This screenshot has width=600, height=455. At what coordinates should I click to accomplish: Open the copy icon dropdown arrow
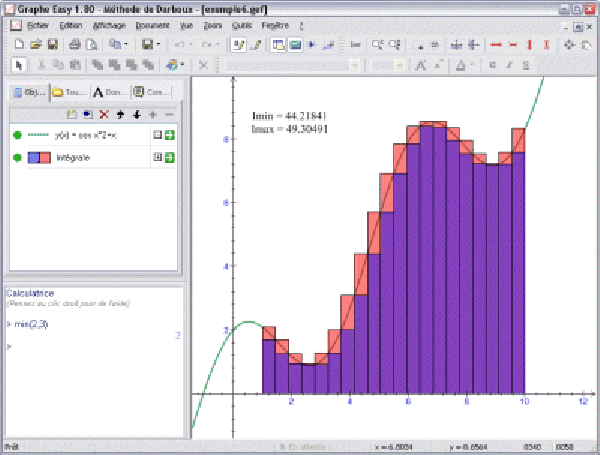(x=126, y=44)
